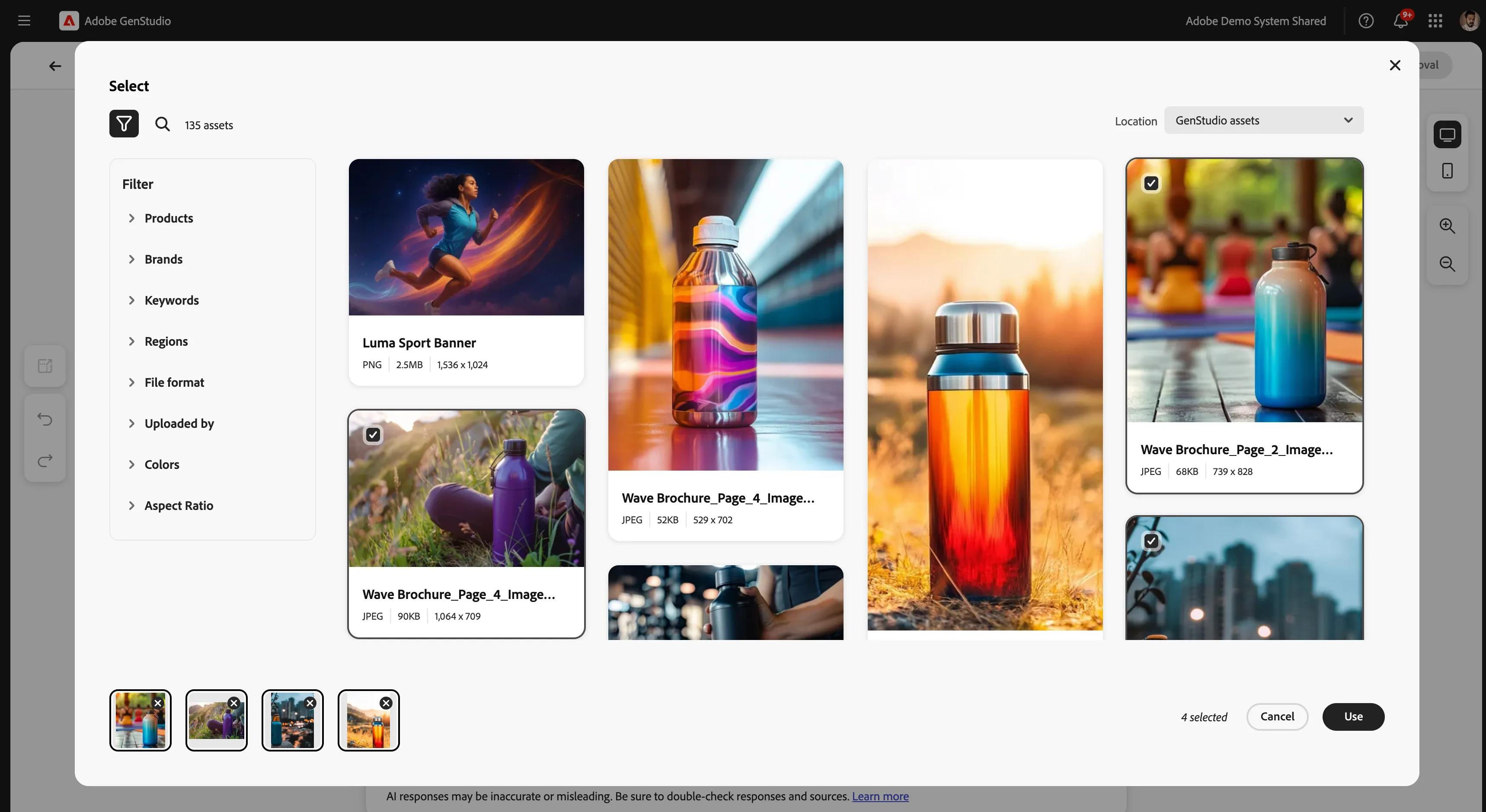This screenshot has width=1486, height=812.
Task: Remove yoga bottle thumbnail from selection
Action: click(x=158, y=703)
